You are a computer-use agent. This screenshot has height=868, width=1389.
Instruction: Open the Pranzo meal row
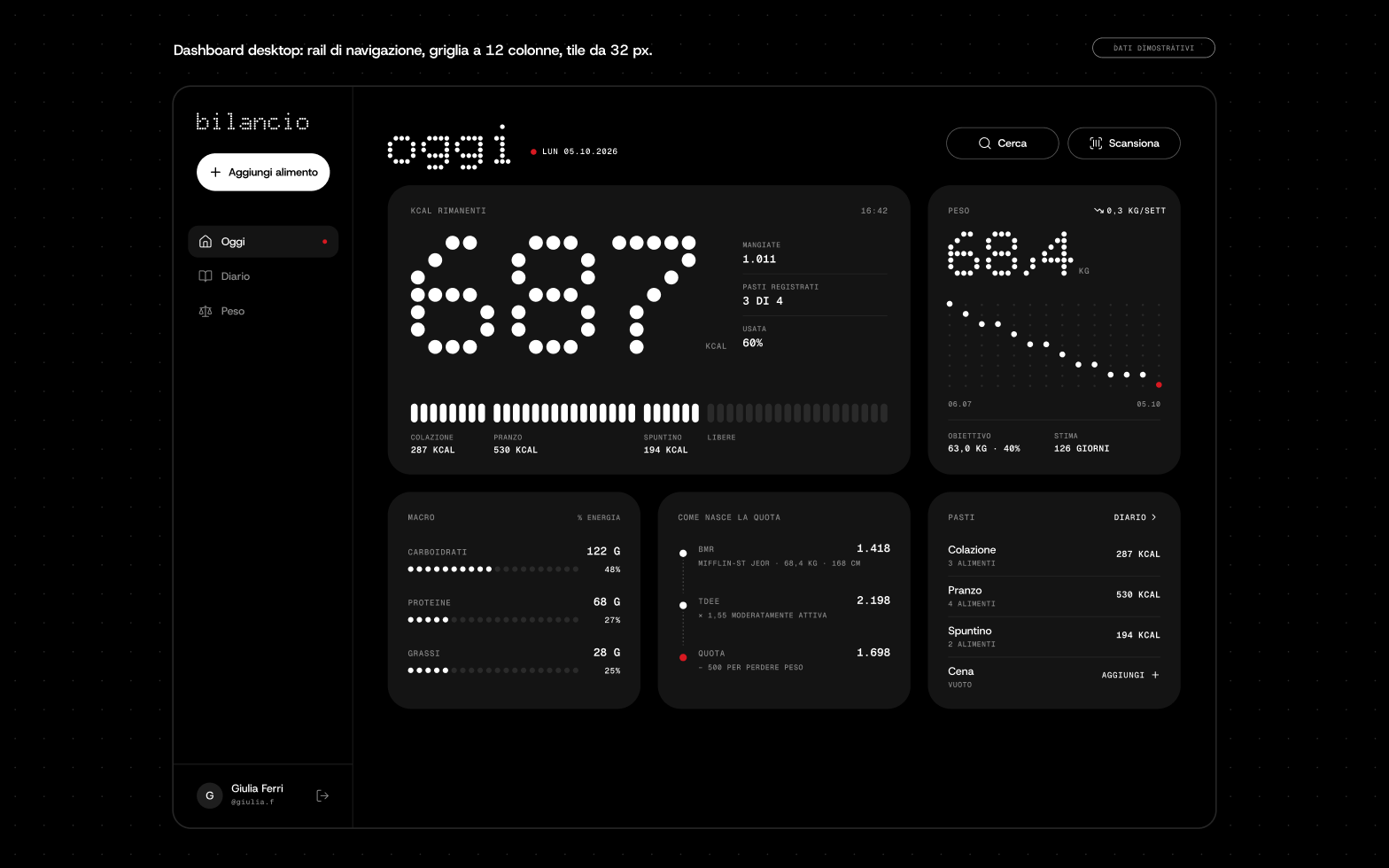coord(1054,596)
